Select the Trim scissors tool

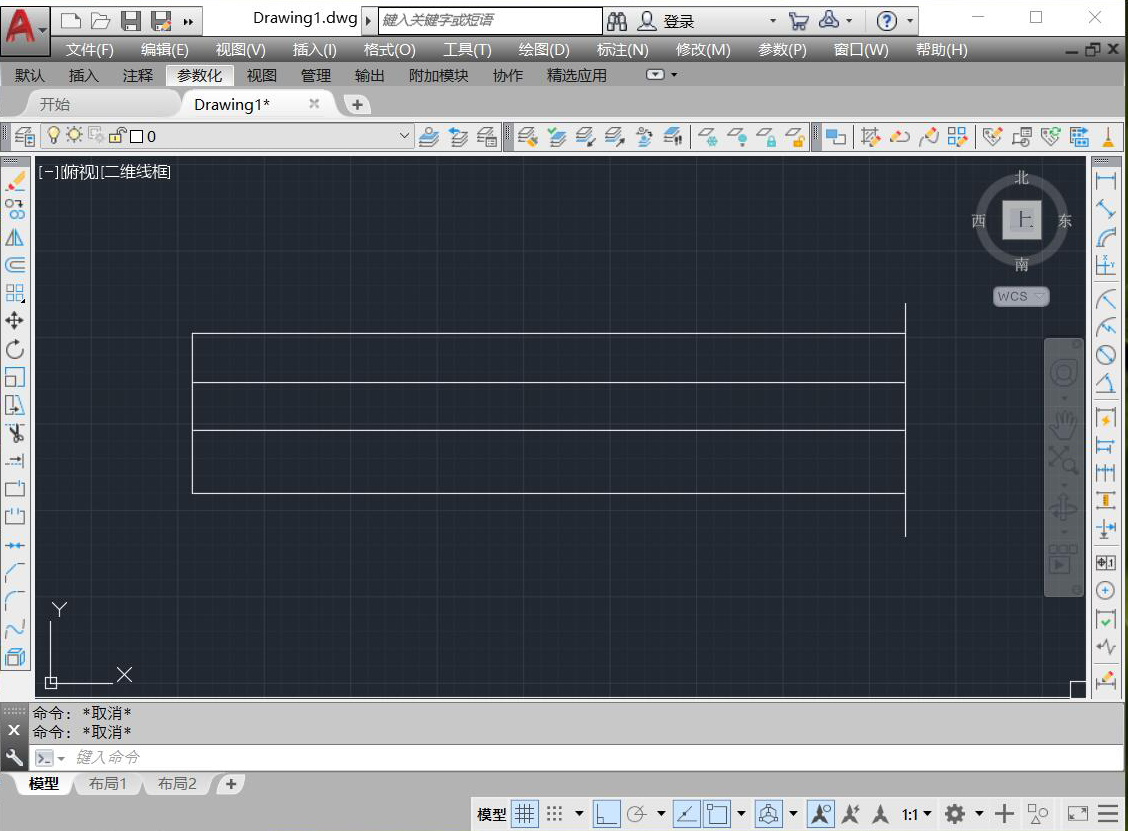coord(15,433)
